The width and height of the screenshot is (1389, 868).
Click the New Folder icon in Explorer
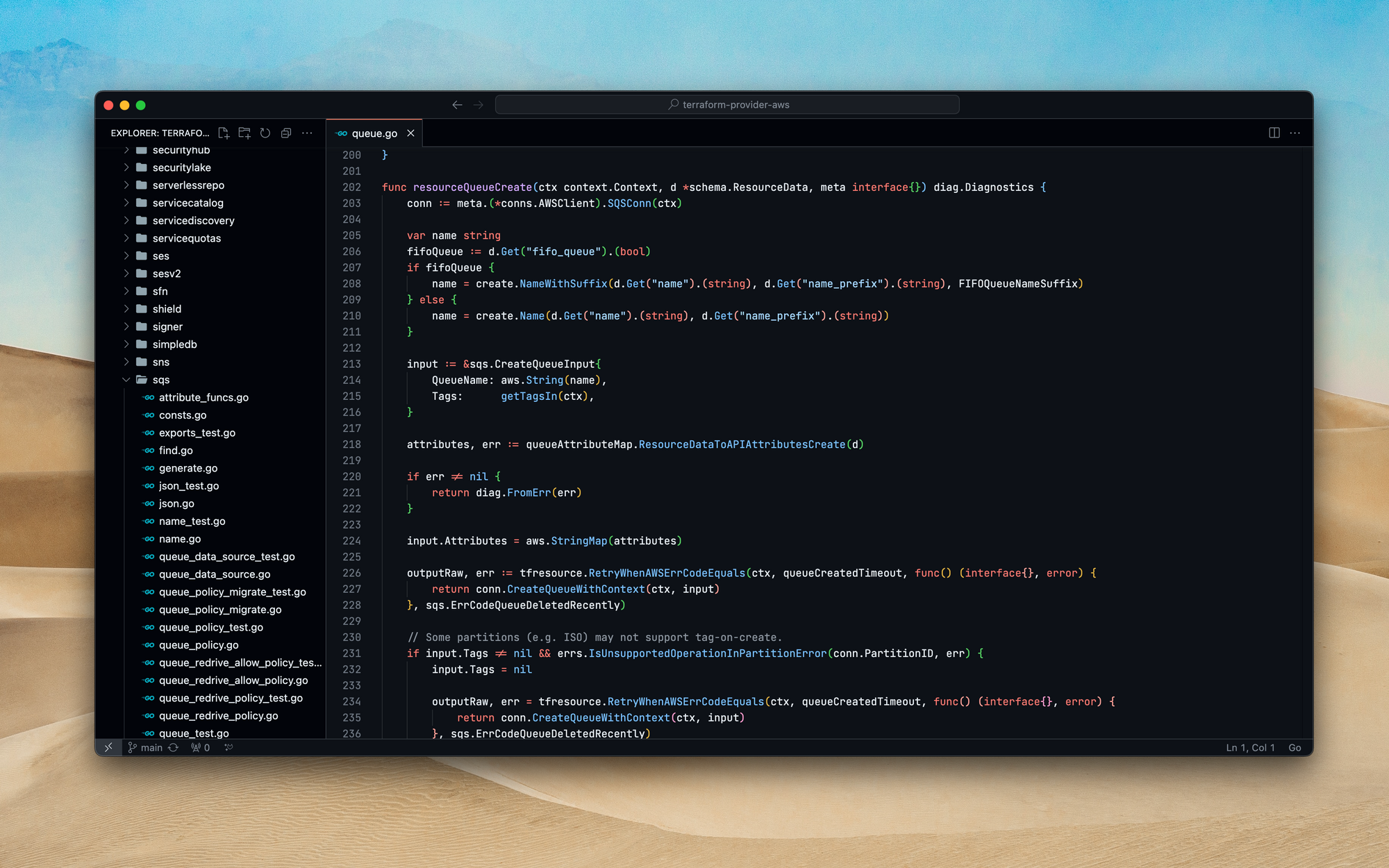click(244, 133)
